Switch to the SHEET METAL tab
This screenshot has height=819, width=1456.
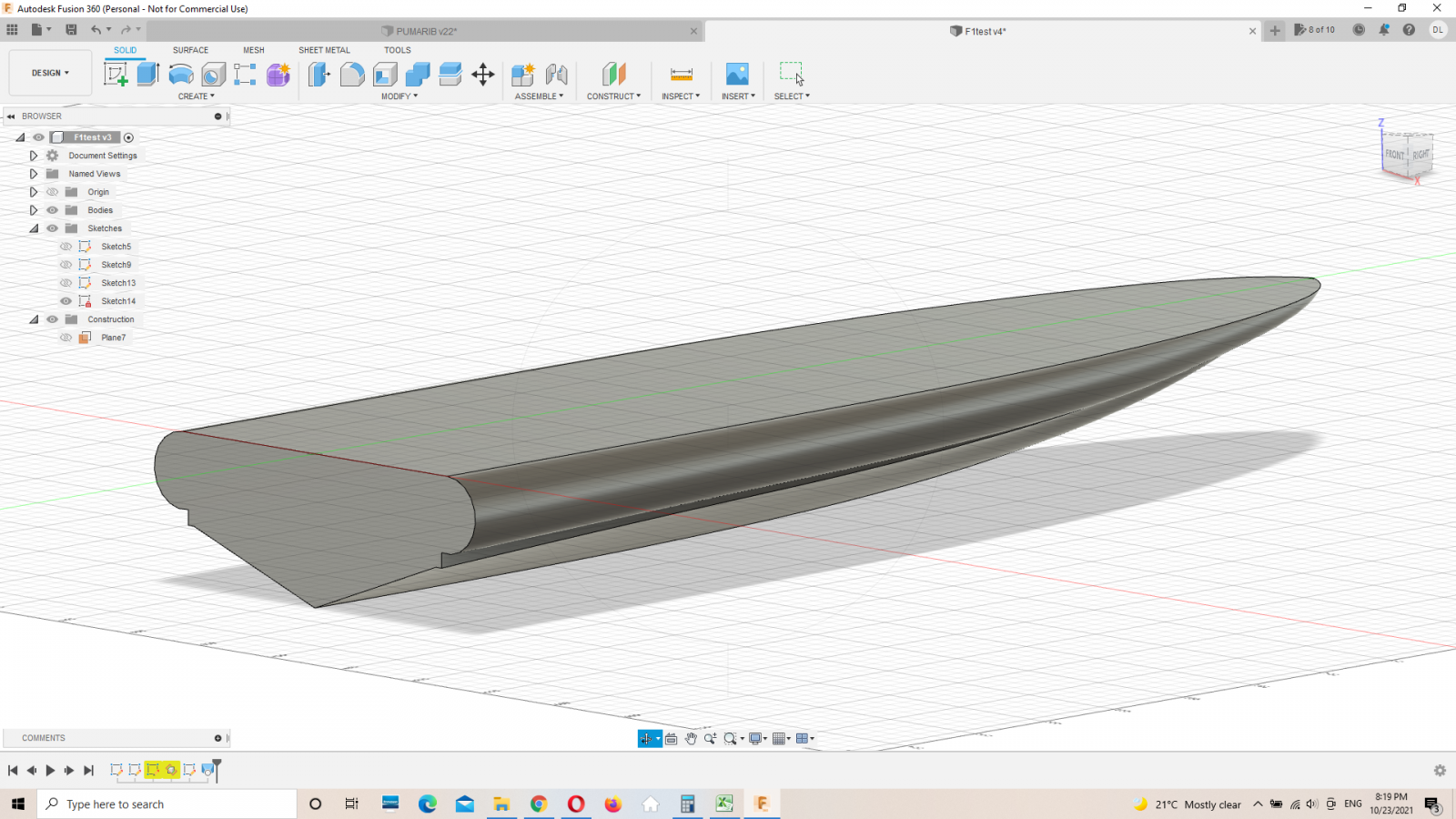coord(324,50)
